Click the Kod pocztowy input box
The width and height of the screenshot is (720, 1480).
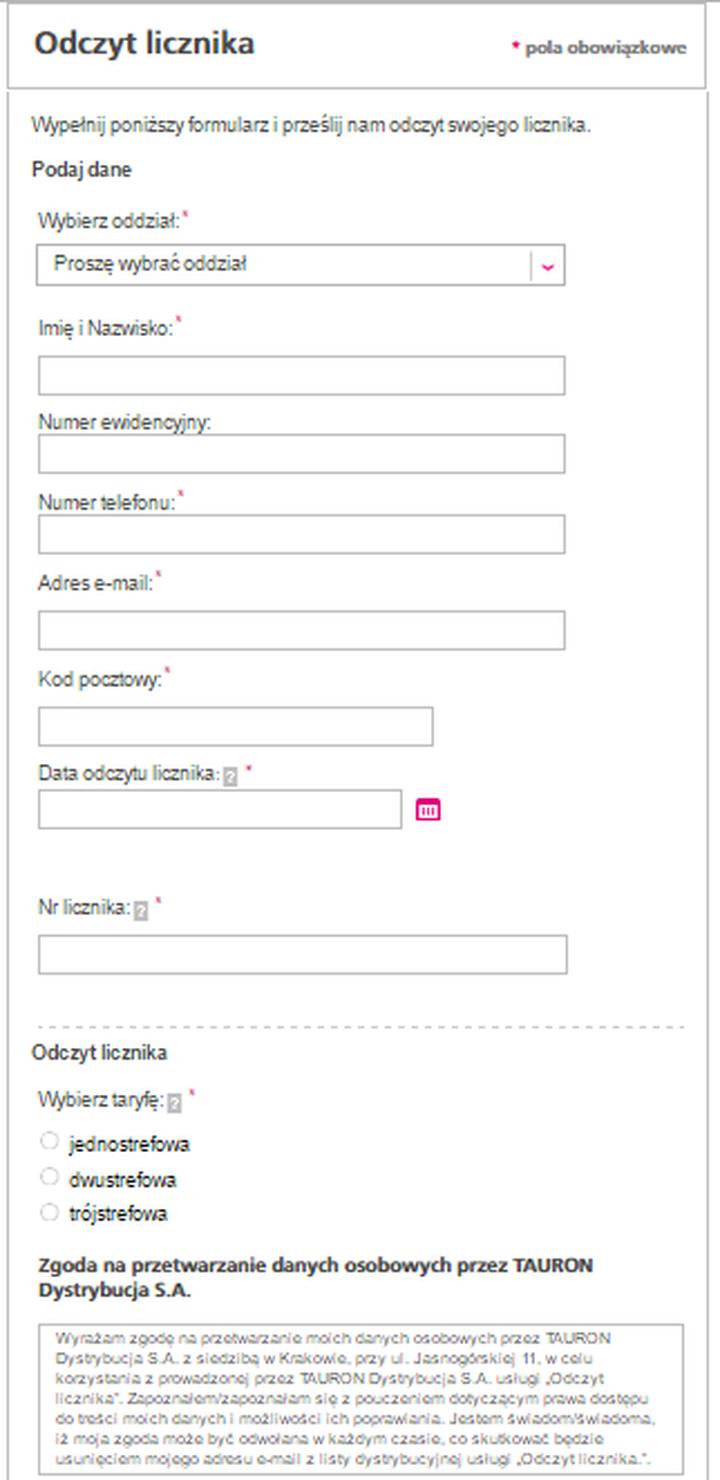click(x=235, y=727)
